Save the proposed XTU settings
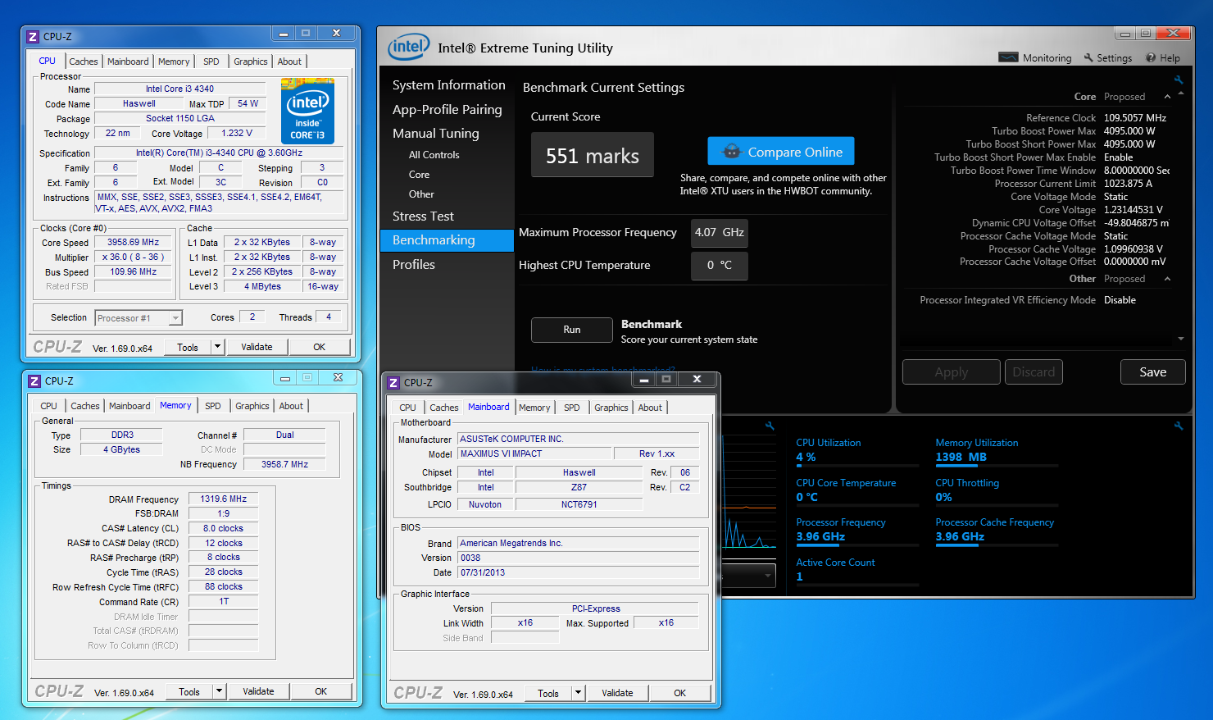1213x720 pixels. 1153,372
